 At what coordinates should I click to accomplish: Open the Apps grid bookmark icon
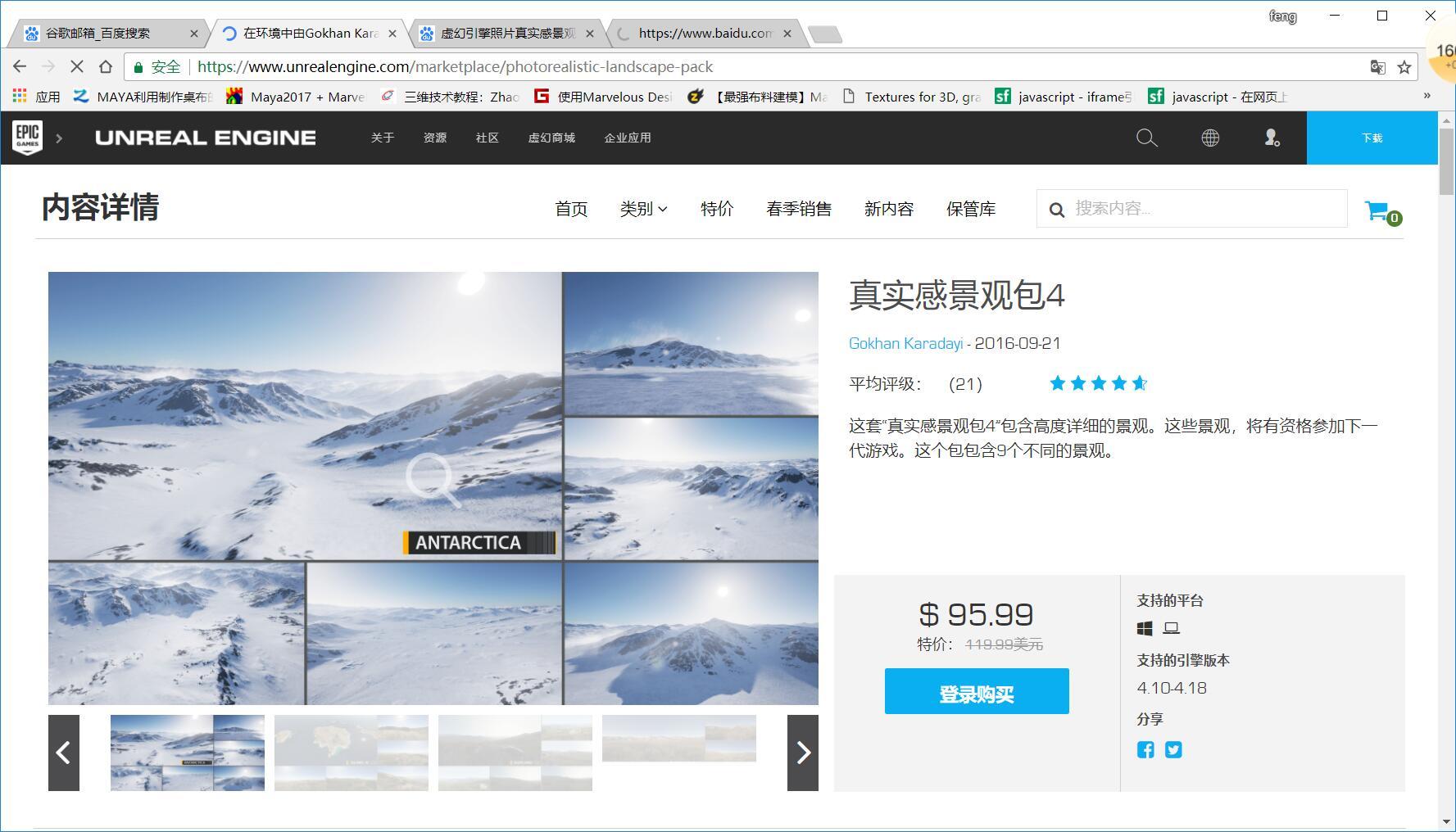pos(20,97)
